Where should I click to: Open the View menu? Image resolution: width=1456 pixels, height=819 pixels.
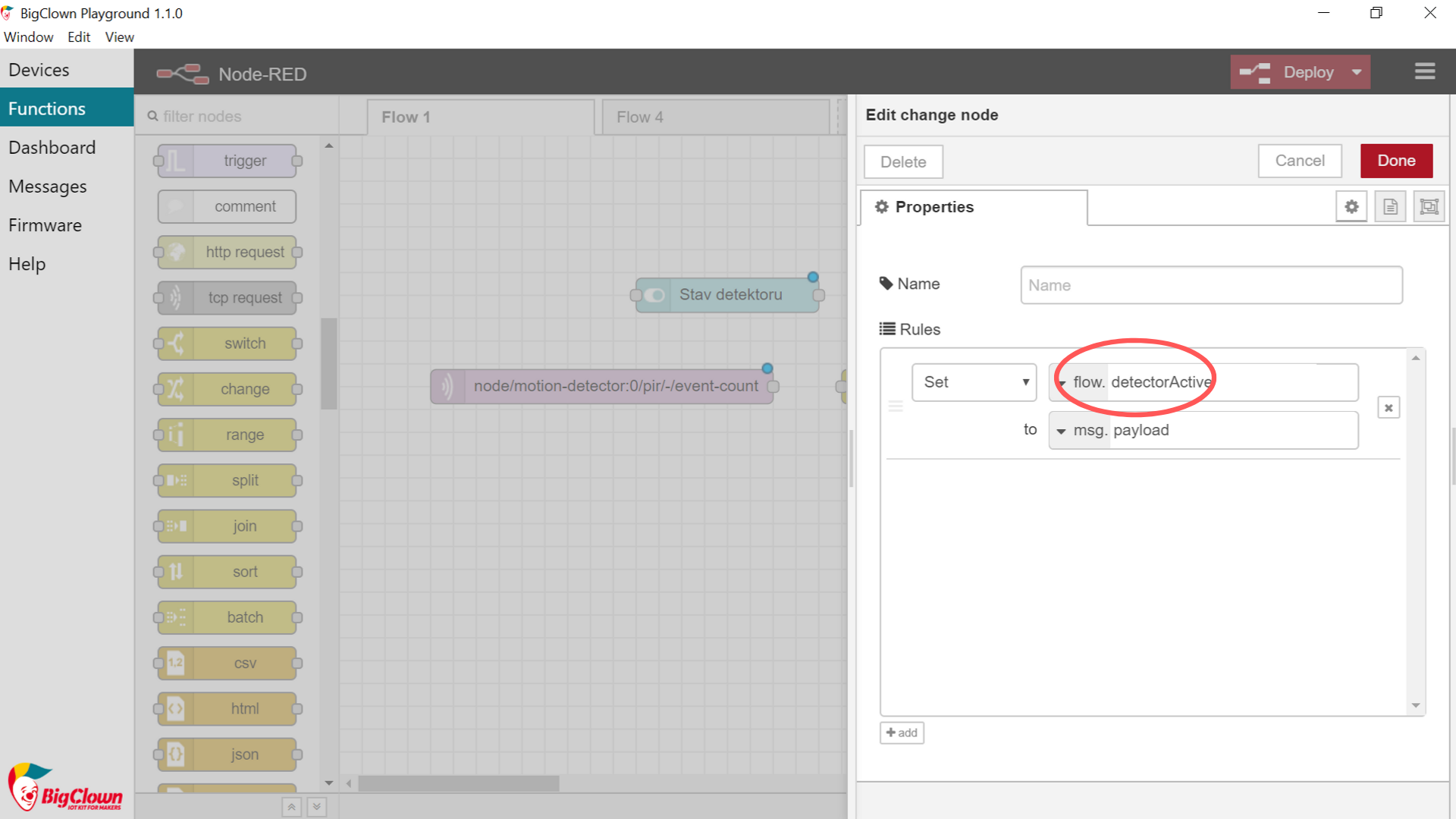coord(120,37)
